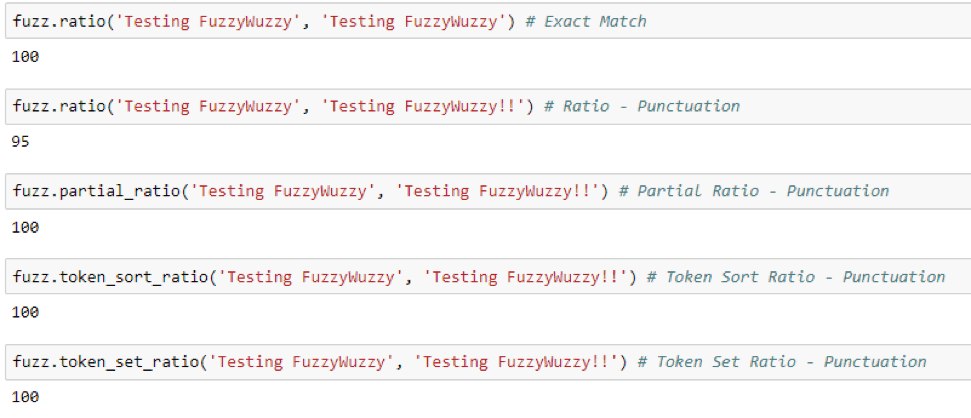The height and width of the screenshot is (418, 971).
Task: Click the Exact Match fuzz.ratio code cell
Action: [x=488, y=22]
